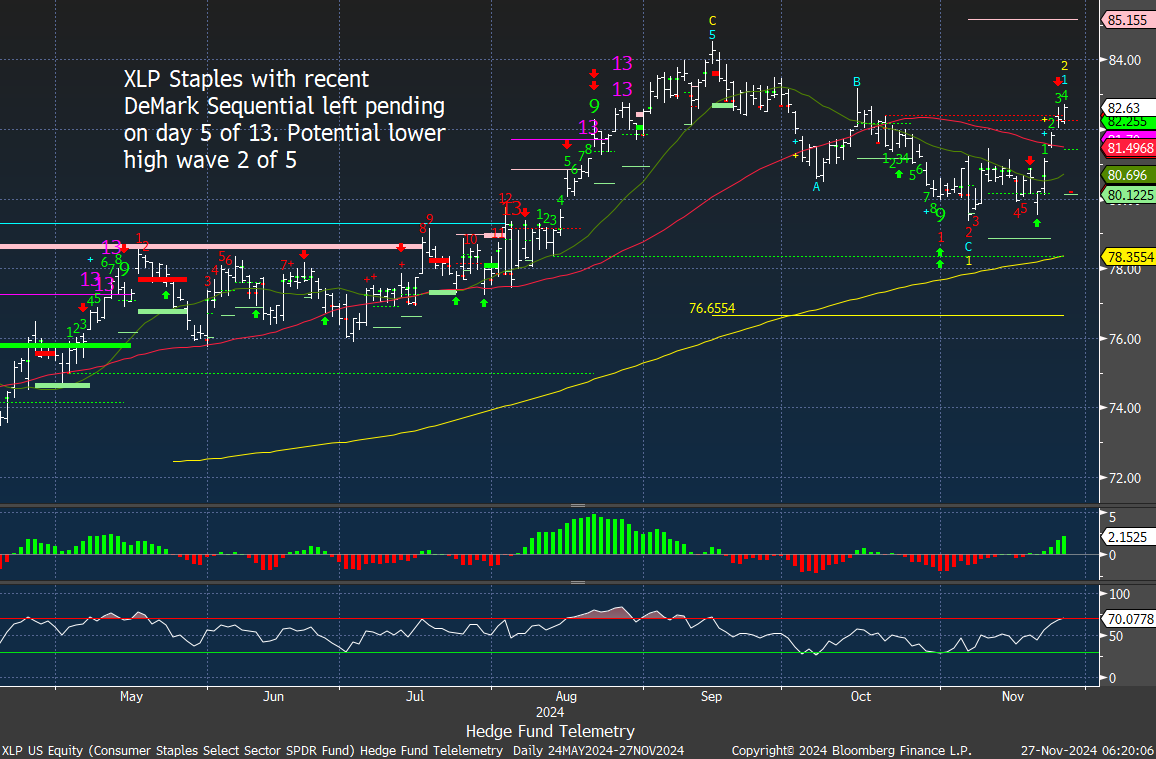1156x759 pixels.
Task: Click the 70.0778 oscillator value tag
Action: (x=1128, y=619)
